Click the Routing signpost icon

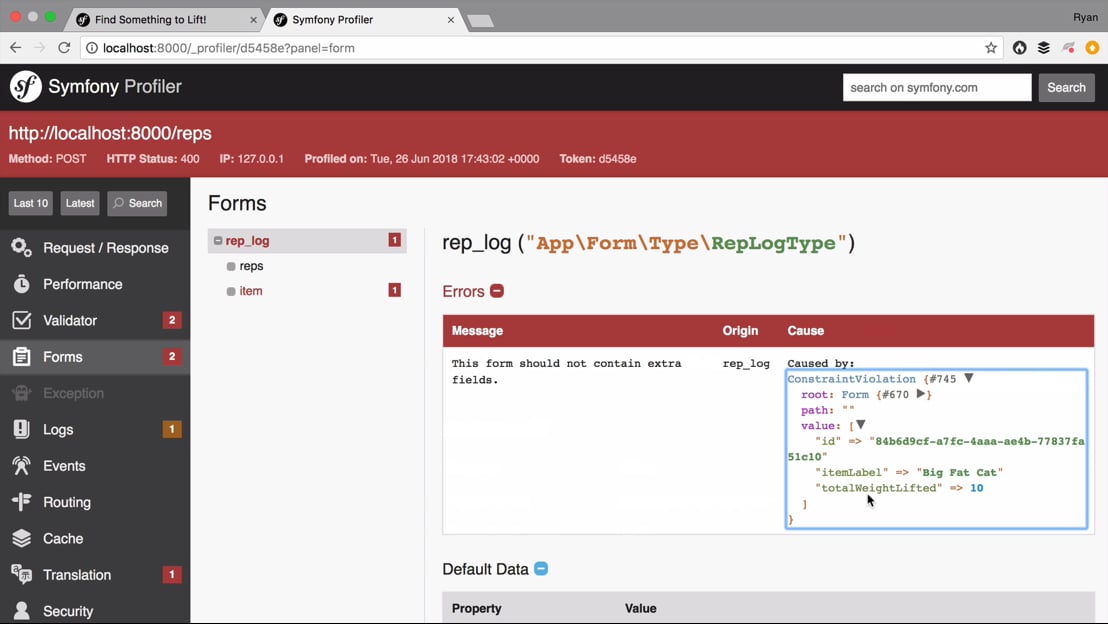click(21, 502)
